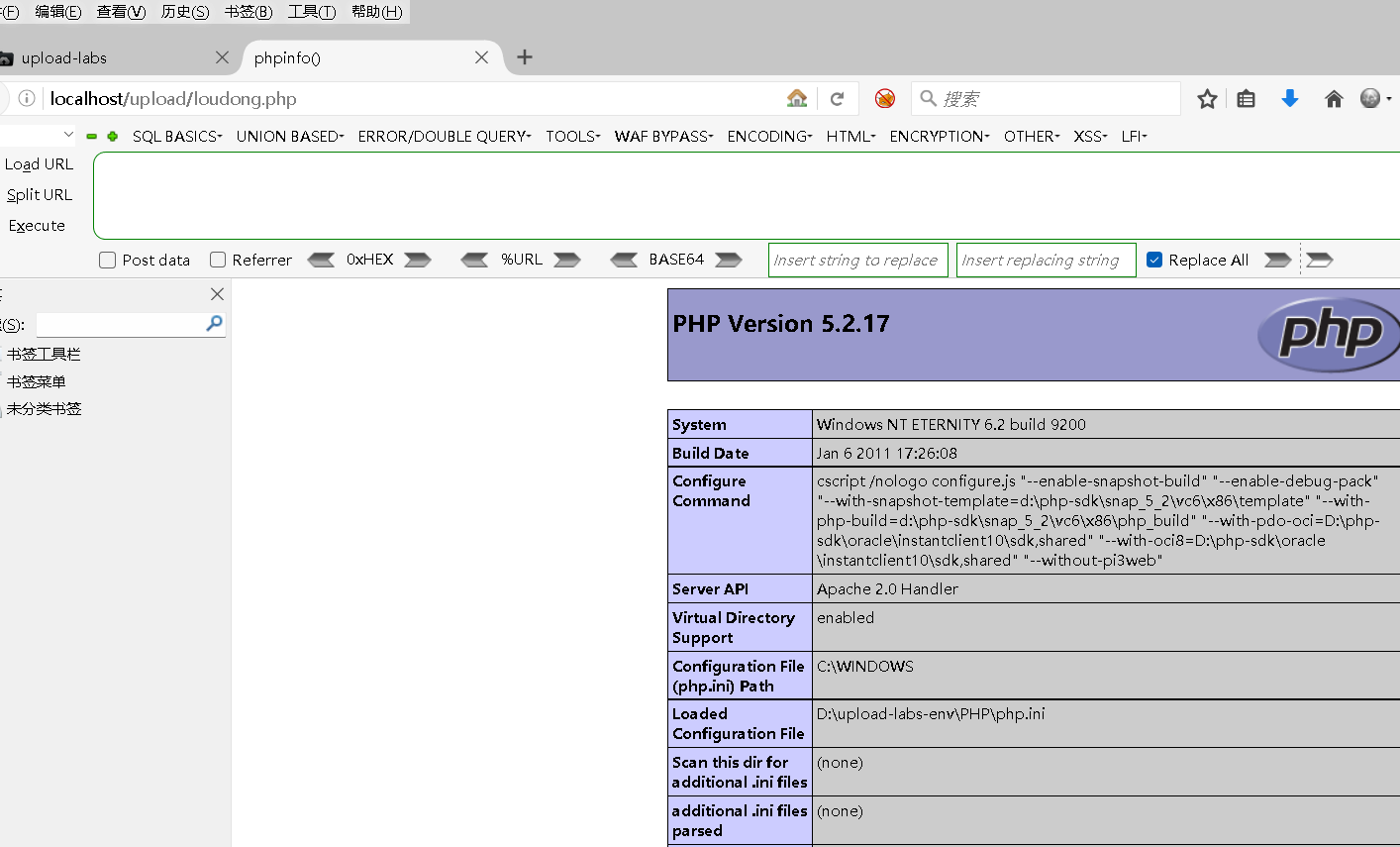Click the green minus icon in HackBar
This screenshot has width=1400, height=847.
(91, 137)
